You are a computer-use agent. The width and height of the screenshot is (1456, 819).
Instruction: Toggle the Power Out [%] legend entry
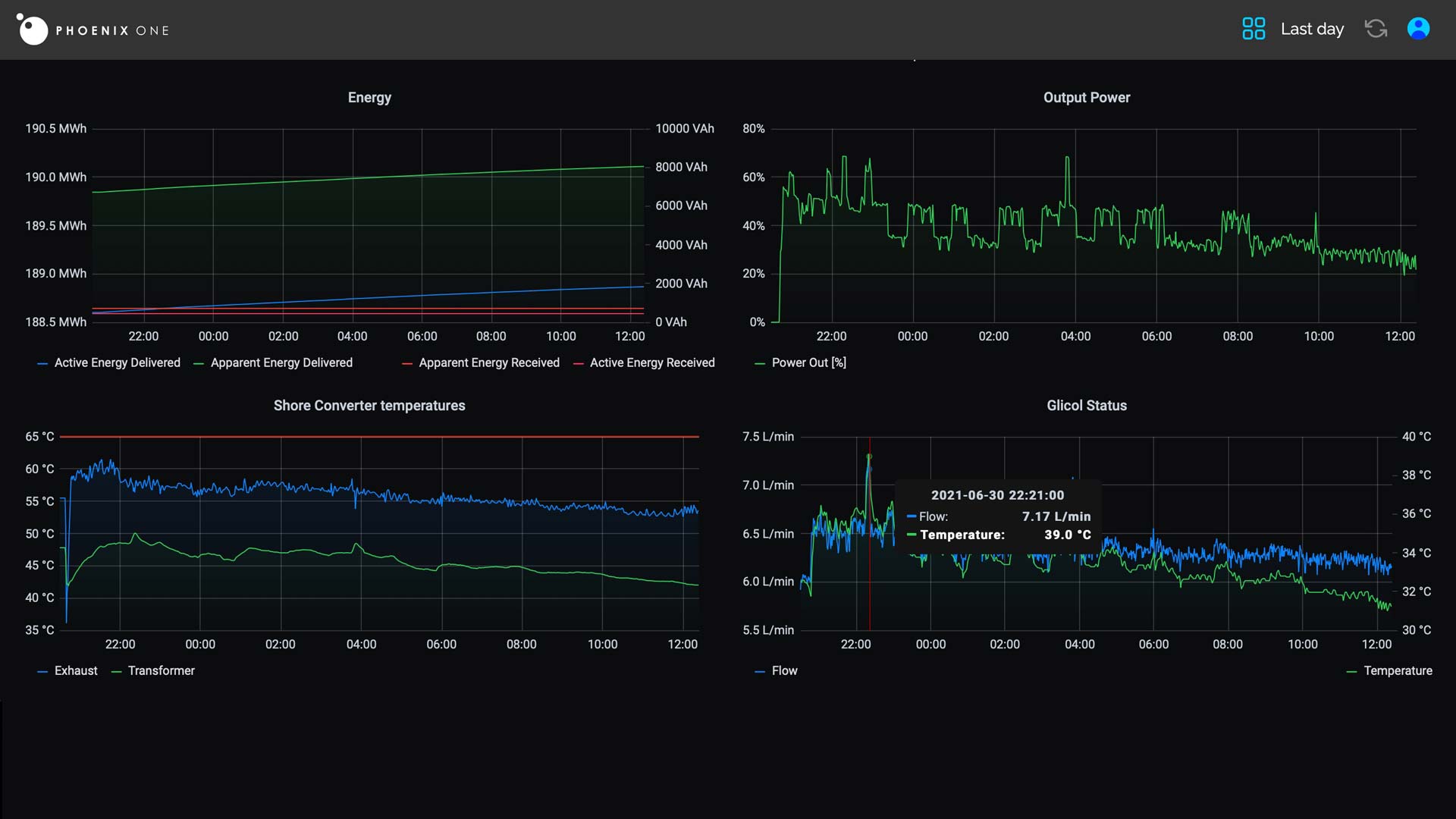[x=808, y=363]
